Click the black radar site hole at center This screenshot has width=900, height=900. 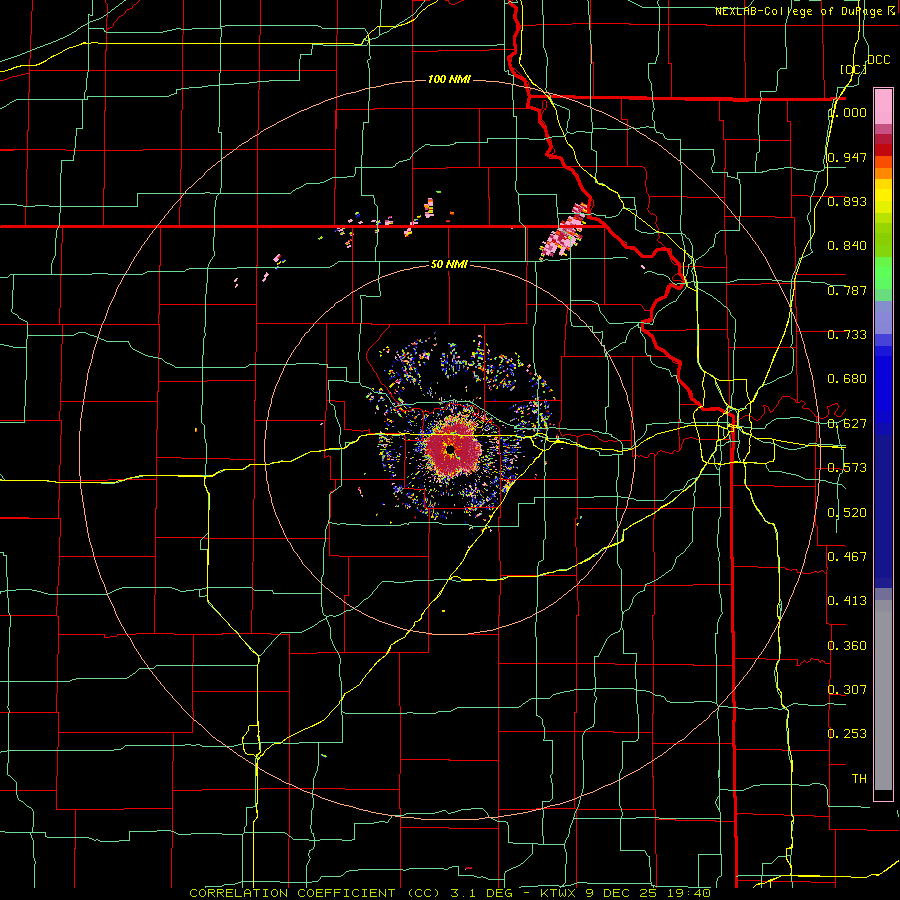point(451,450)
